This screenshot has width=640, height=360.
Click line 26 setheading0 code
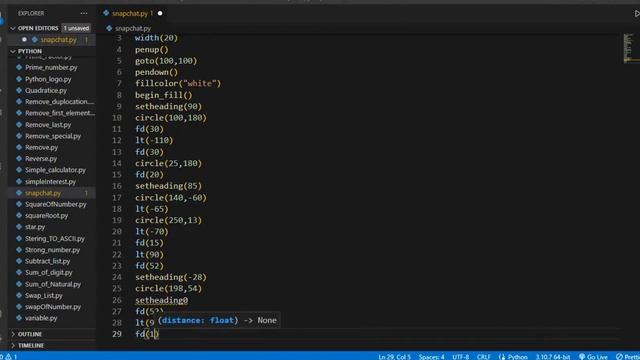coord(162,300)
